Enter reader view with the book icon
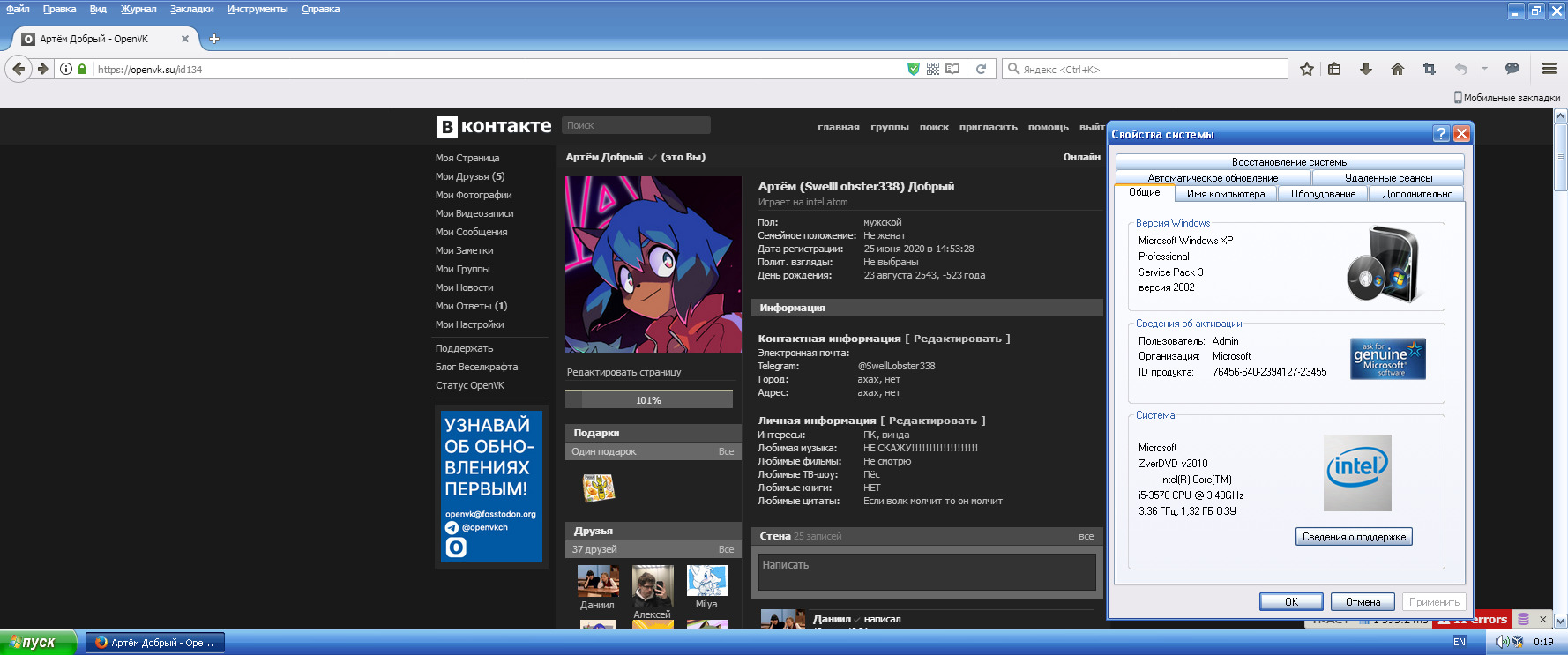Viewport: 1568px width, 655px height. (952, 69)
